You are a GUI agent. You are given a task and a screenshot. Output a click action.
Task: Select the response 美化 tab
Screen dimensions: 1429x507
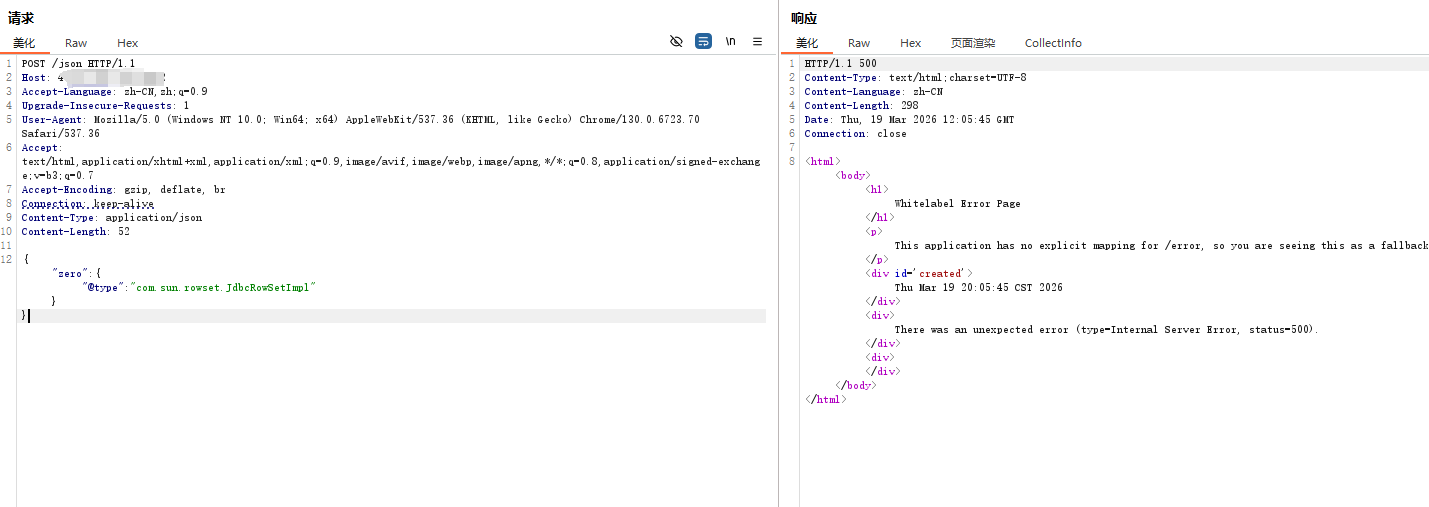(x=807, y=43)
